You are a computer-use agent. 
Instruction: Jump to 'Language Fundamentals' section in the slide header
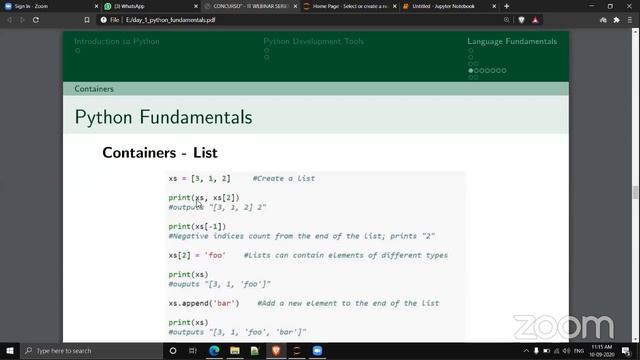click(x=512, y=41)
